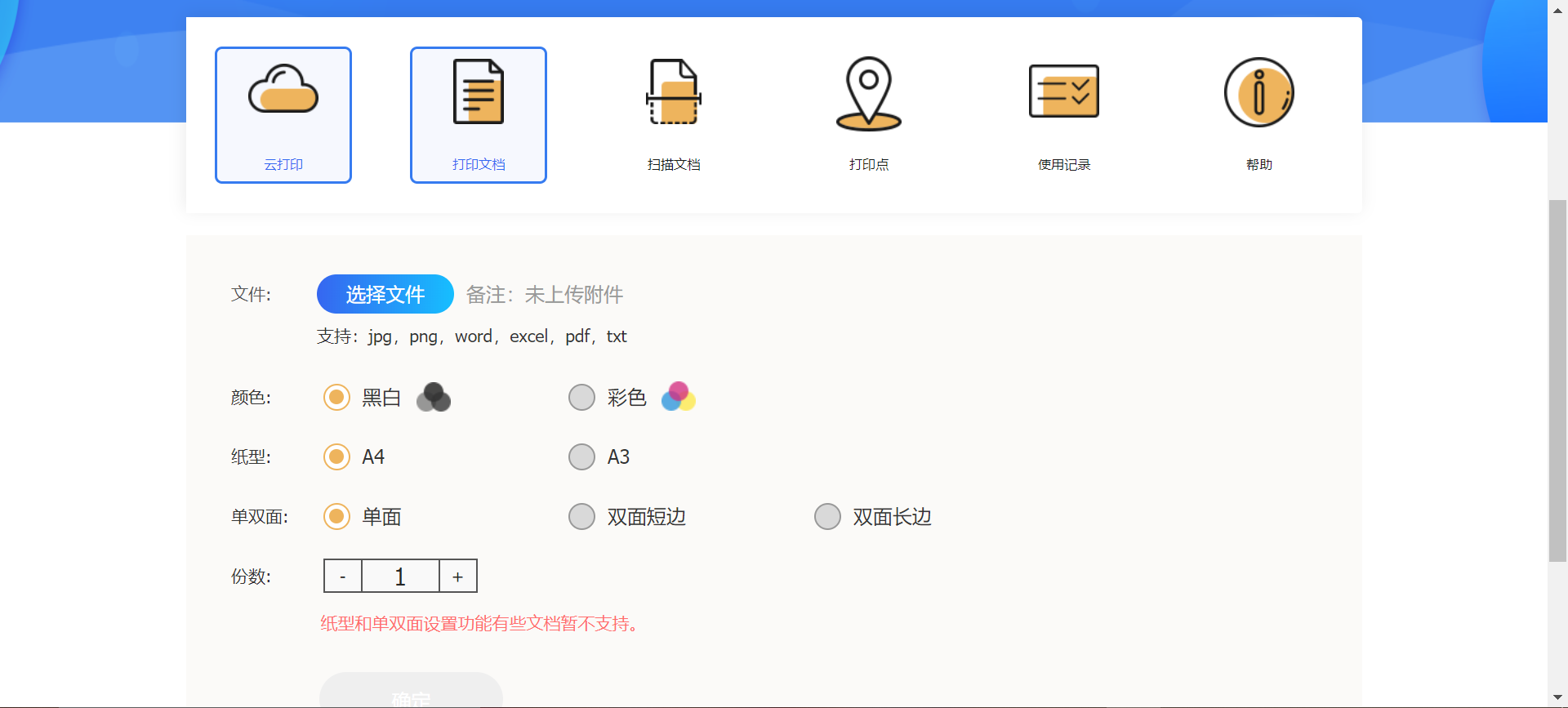
Task: Click the 打印点 tab label
Action: [869, 164]
